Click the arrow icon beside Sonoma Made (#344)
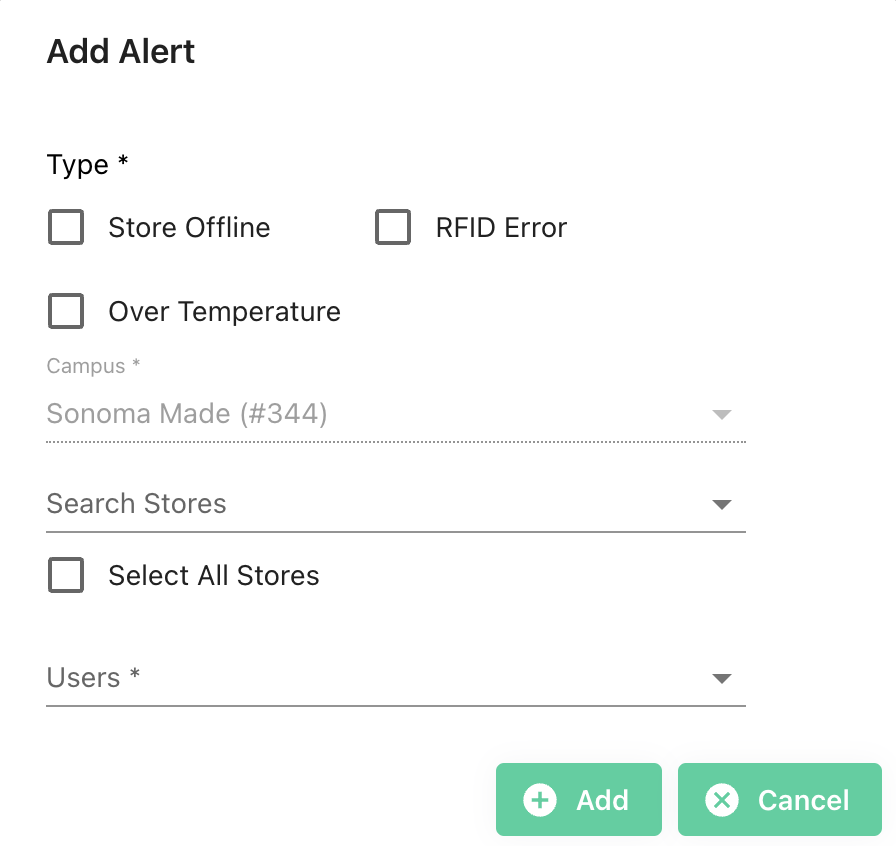 pyautogui.click(x=722, y=414)
